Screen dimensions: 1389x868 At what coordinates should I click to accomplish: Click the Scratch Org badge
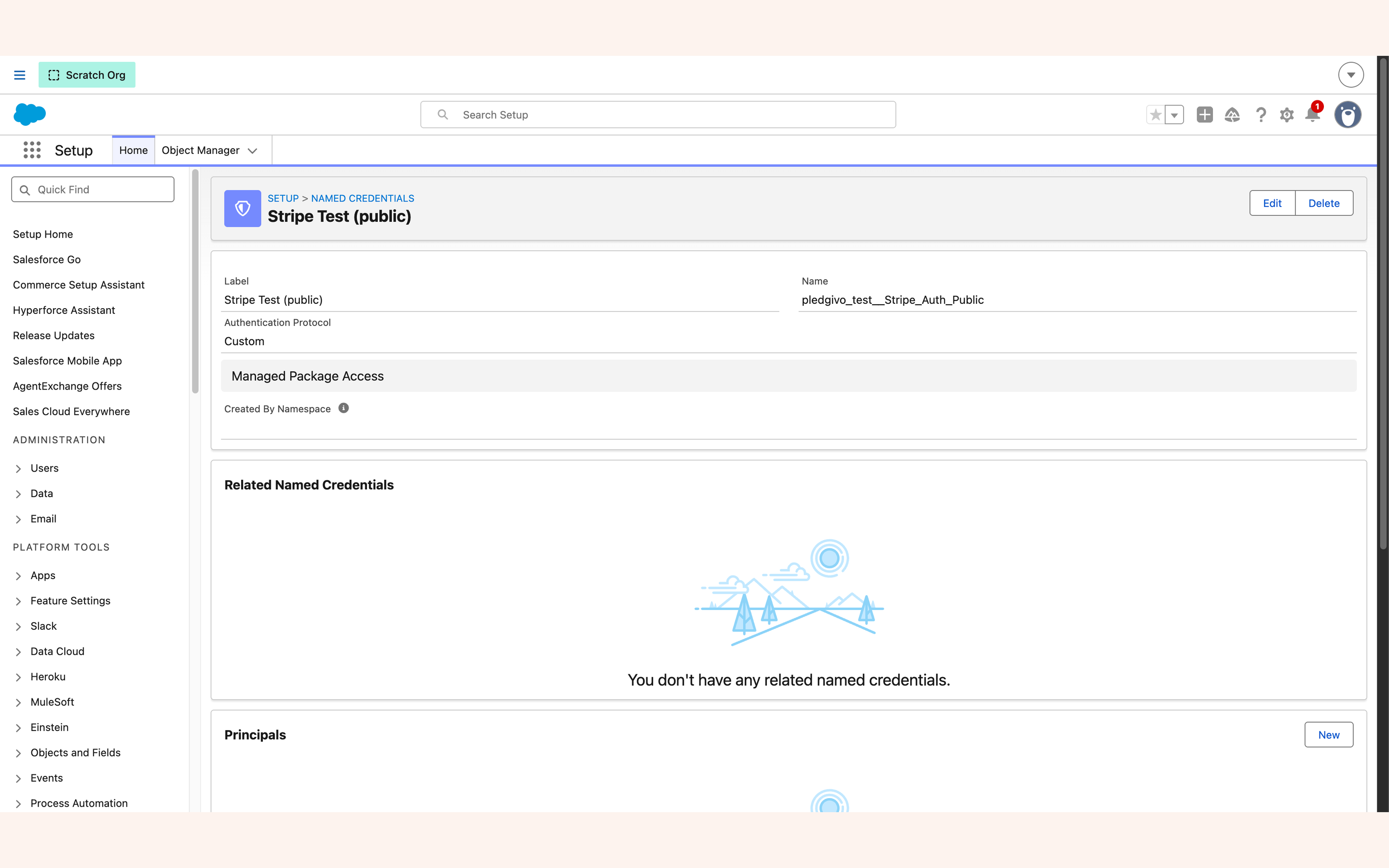click(x=87, y=75)
